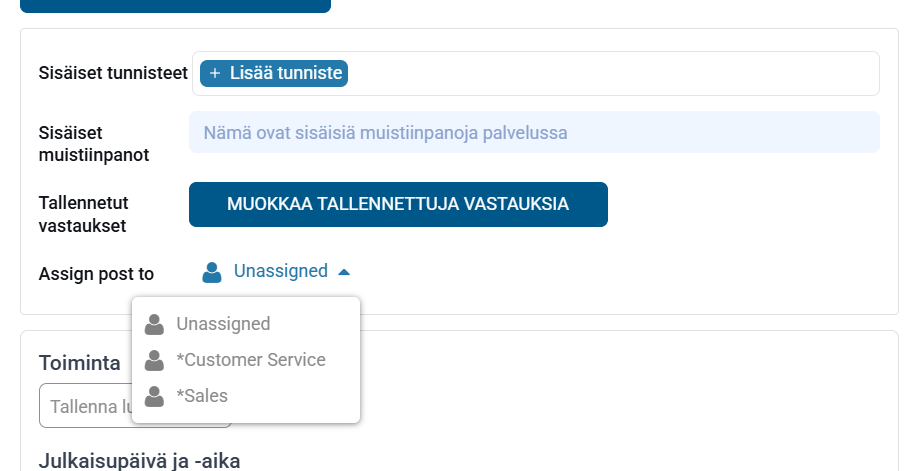The image size is (919, 471).
Task: Click the Julkaisupäivä ja -aika heading
Action: point(139,460)
